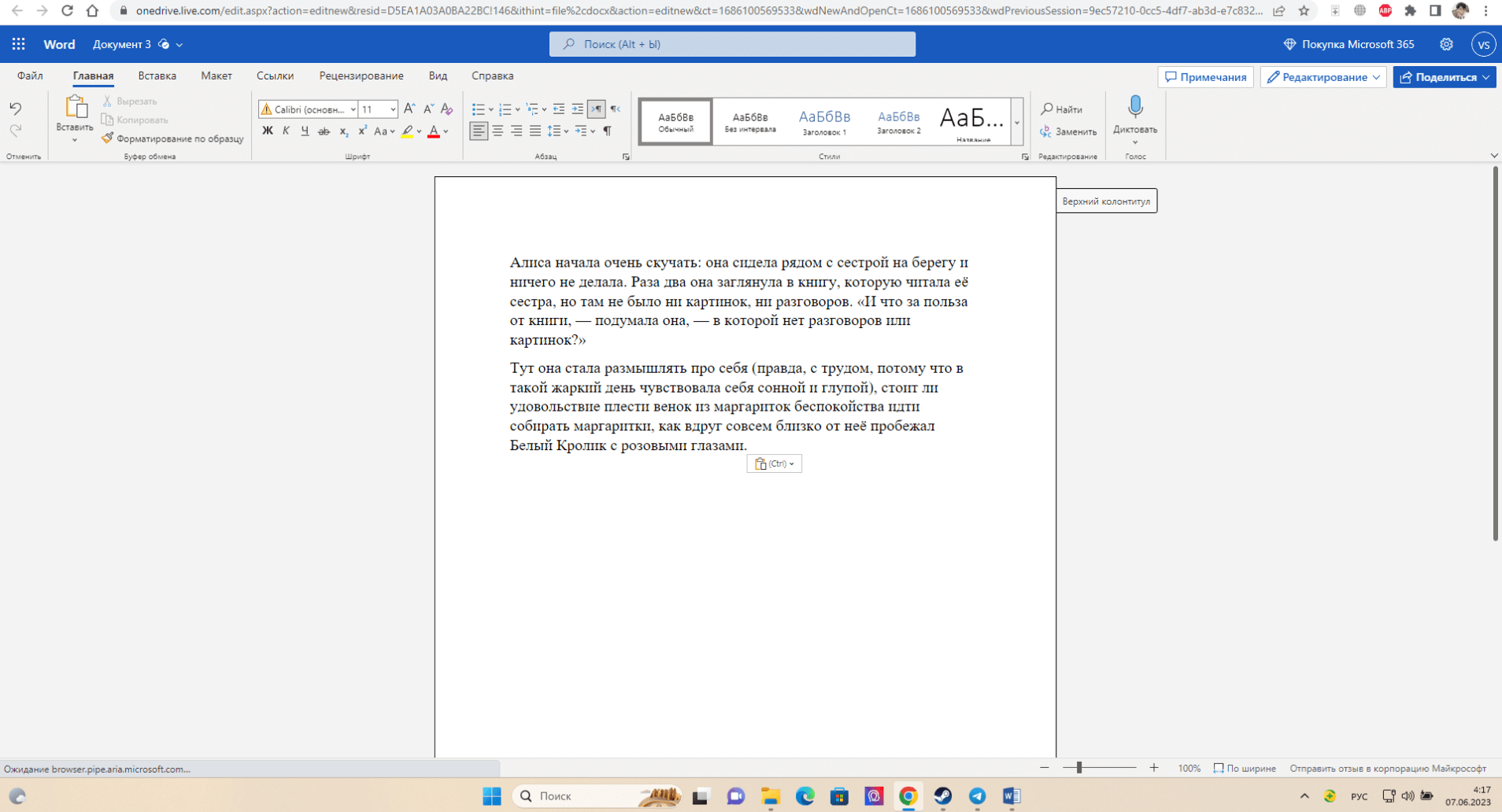The width and height of the screenshot is (1502, 812).
Task: Click the decrease indent icon
Action: (559, 109)
